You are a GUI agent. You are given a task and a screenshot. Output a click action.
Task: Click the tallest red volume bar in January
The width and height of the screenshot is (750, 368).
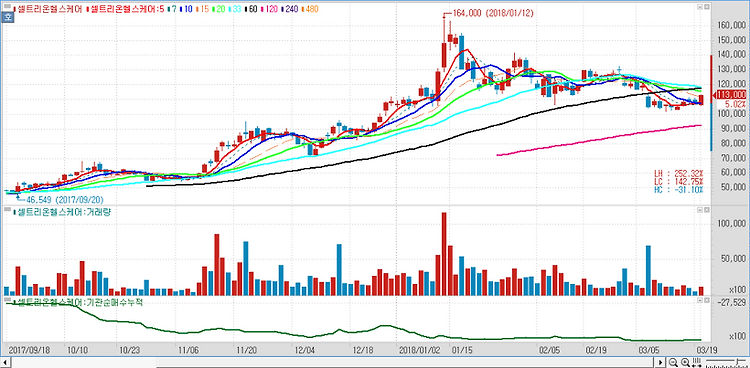(444, 254)
